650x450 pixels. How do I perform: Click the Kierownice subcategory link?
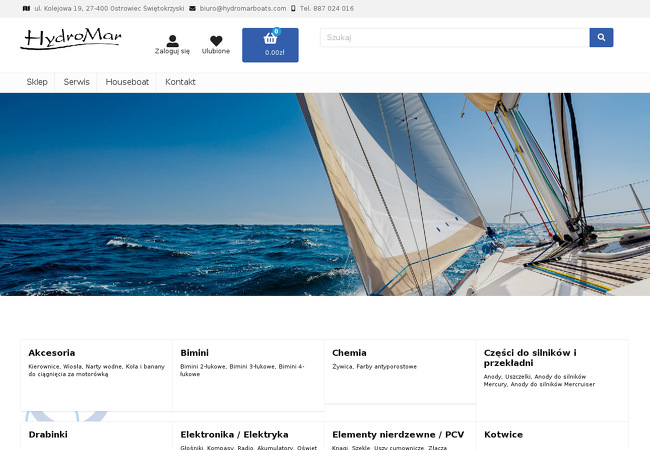pos(44,367)
